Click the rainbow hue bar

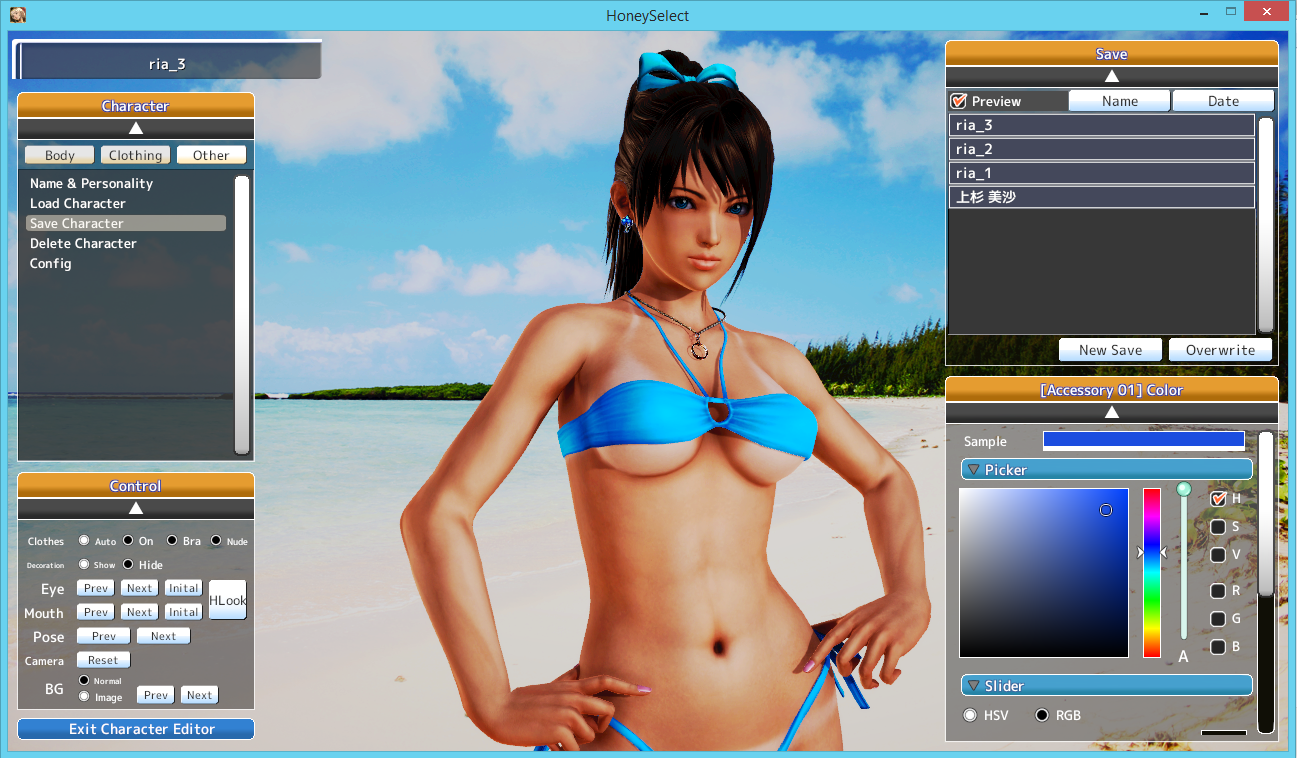pyautogui.click(x=1152, y=572)
